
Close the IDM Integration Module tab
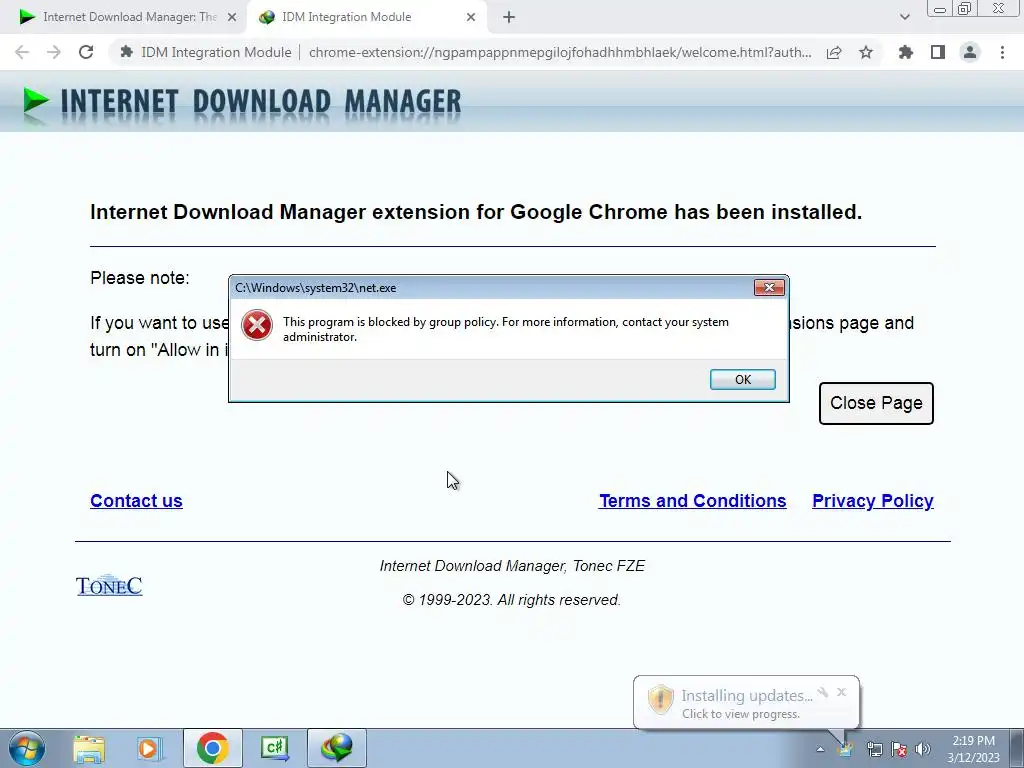(471, 18)
